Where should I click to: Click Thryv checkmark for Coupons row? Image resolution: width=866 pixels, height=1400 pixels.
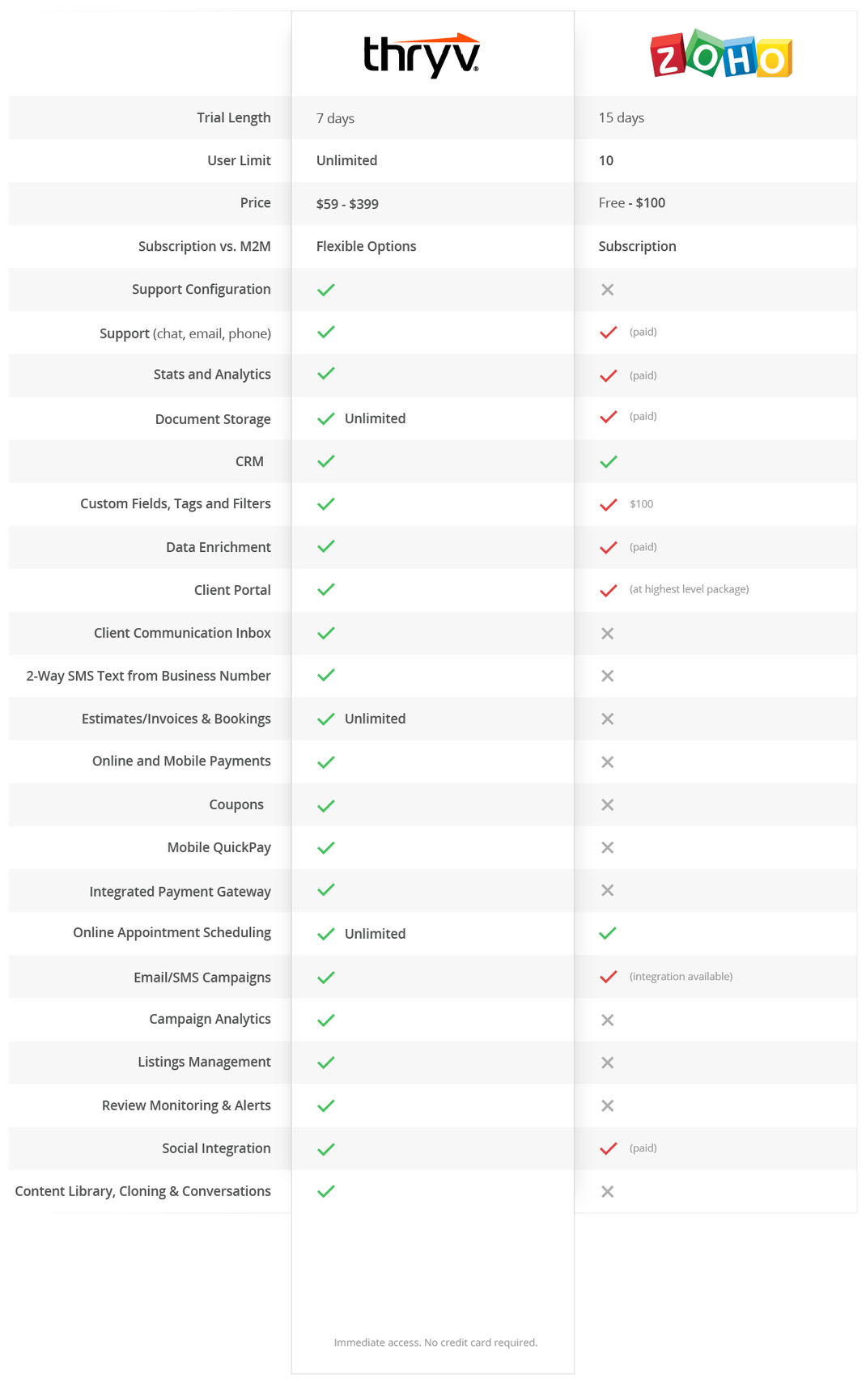[x=326, y=805]
